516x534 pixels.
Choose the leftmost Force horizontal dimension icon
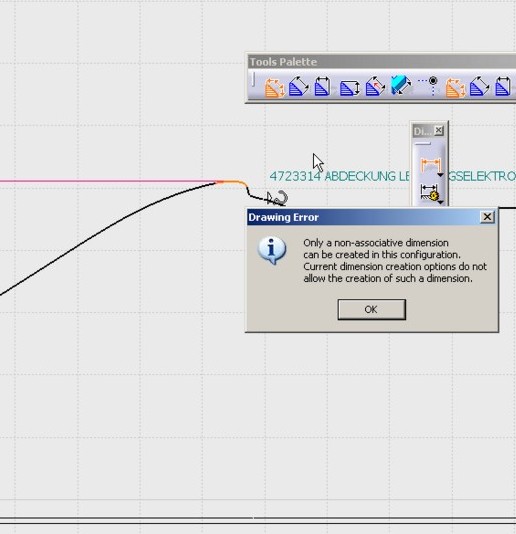click(x=322, y=86)
